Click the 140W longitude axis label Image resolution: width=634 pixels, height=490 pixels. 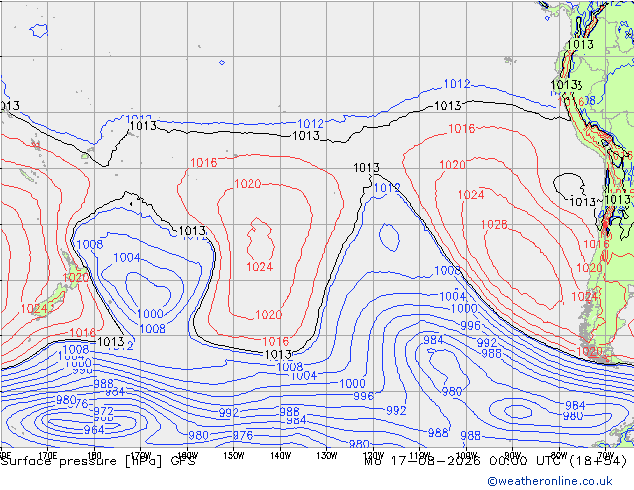coord(280,456)
